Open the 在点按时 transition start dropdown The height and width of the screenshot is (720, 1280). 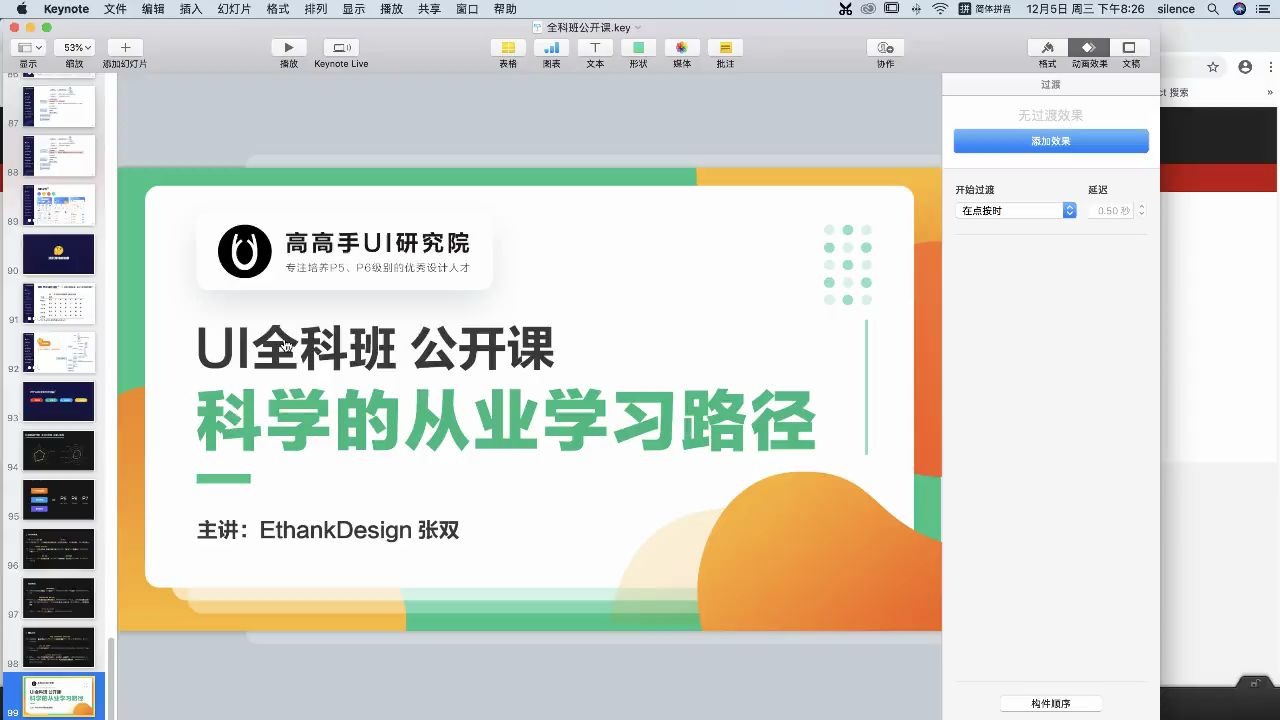(x=1015, y=210)
